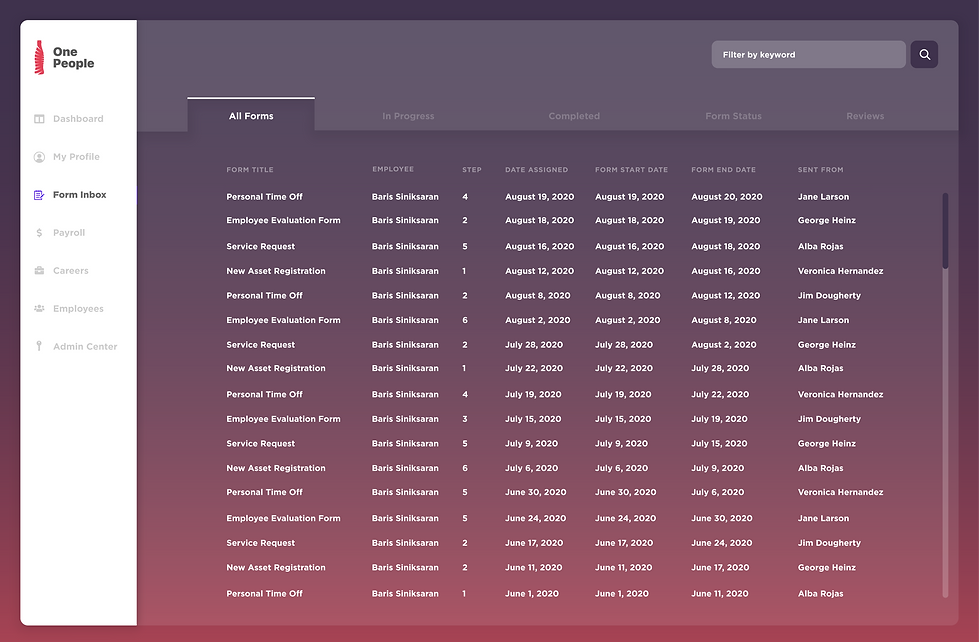Viewport: 979px width, 642px height.
Task: Sort by the Form Title column header
Action: point(250,170)
